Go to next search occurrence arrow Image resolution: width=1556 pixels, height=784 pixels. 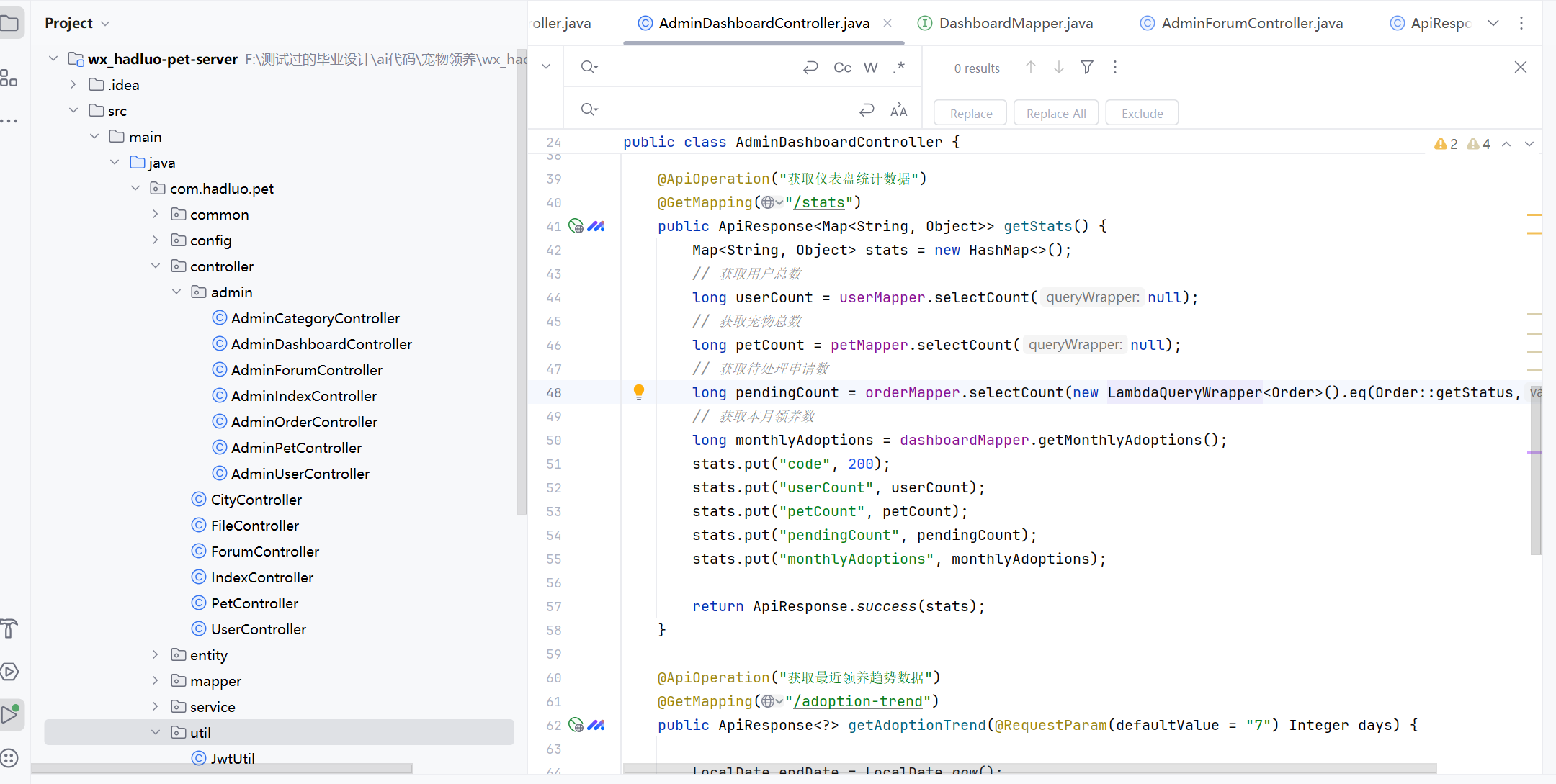point(1059,67)
